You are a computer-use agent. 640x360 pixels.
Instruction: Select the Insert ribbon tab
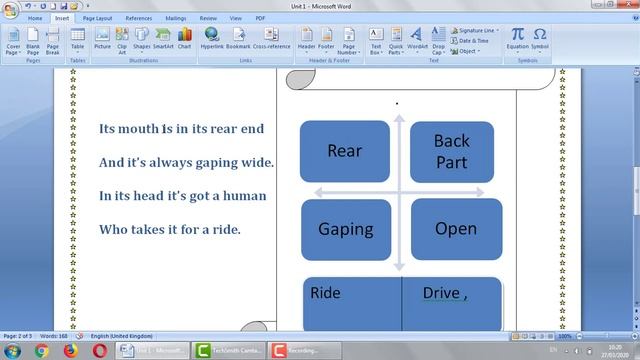click(62, 18)
